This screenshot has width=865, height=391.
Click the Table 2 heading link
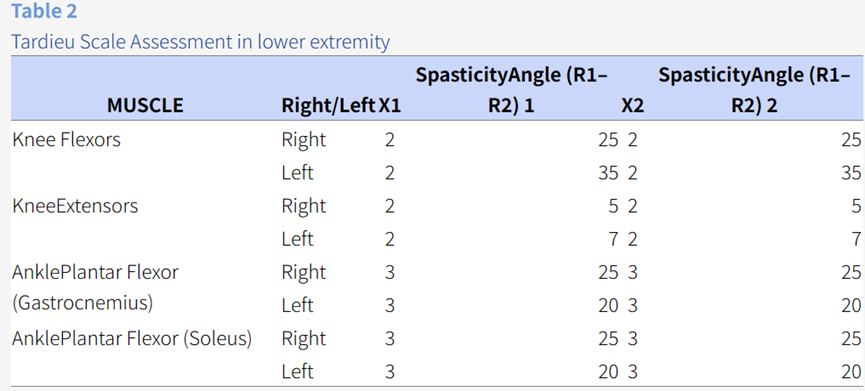(x=44, y=11)
